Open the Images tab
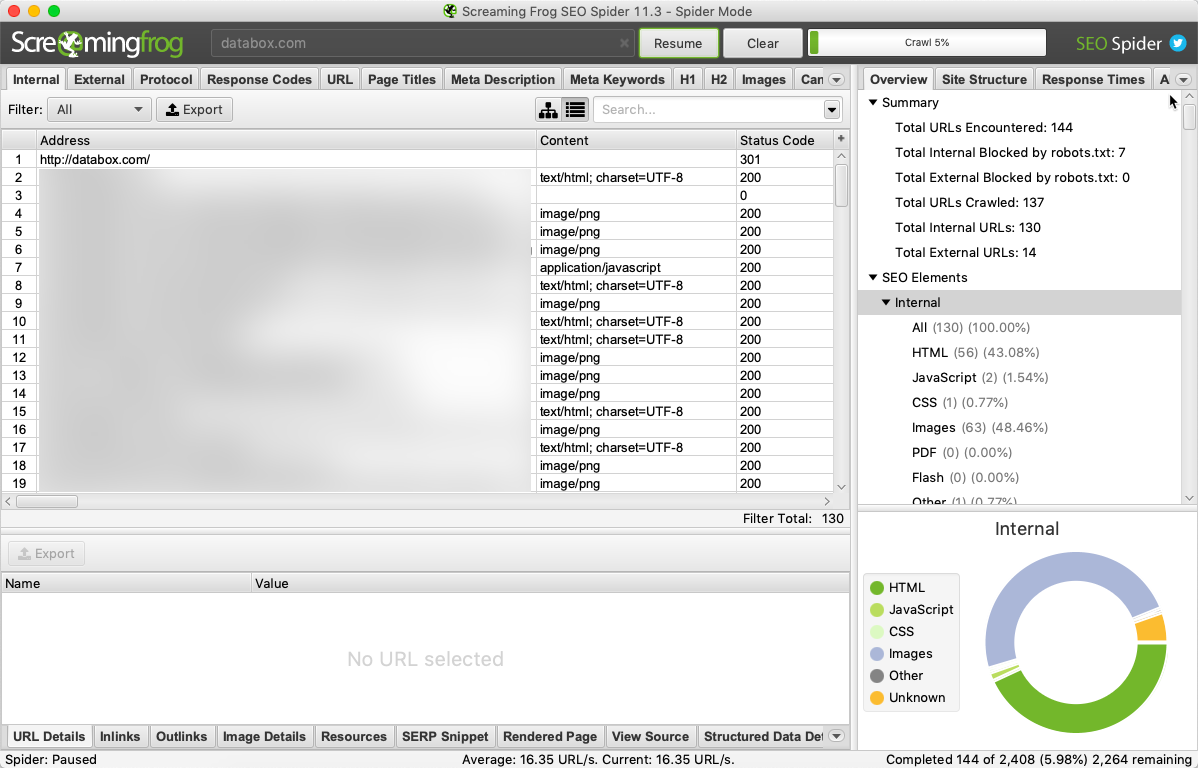The height and width of the screenshot is (768, 1198). pos(763,79)
